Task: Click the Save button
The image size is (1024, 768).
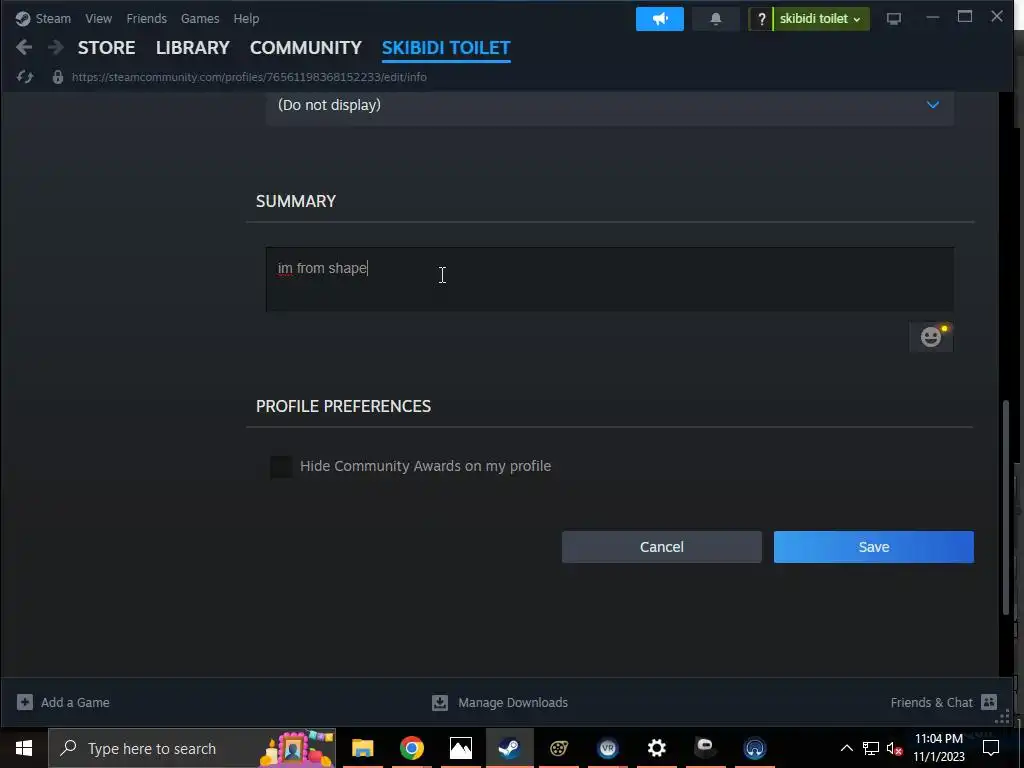Action: click(x=874, y=547)
